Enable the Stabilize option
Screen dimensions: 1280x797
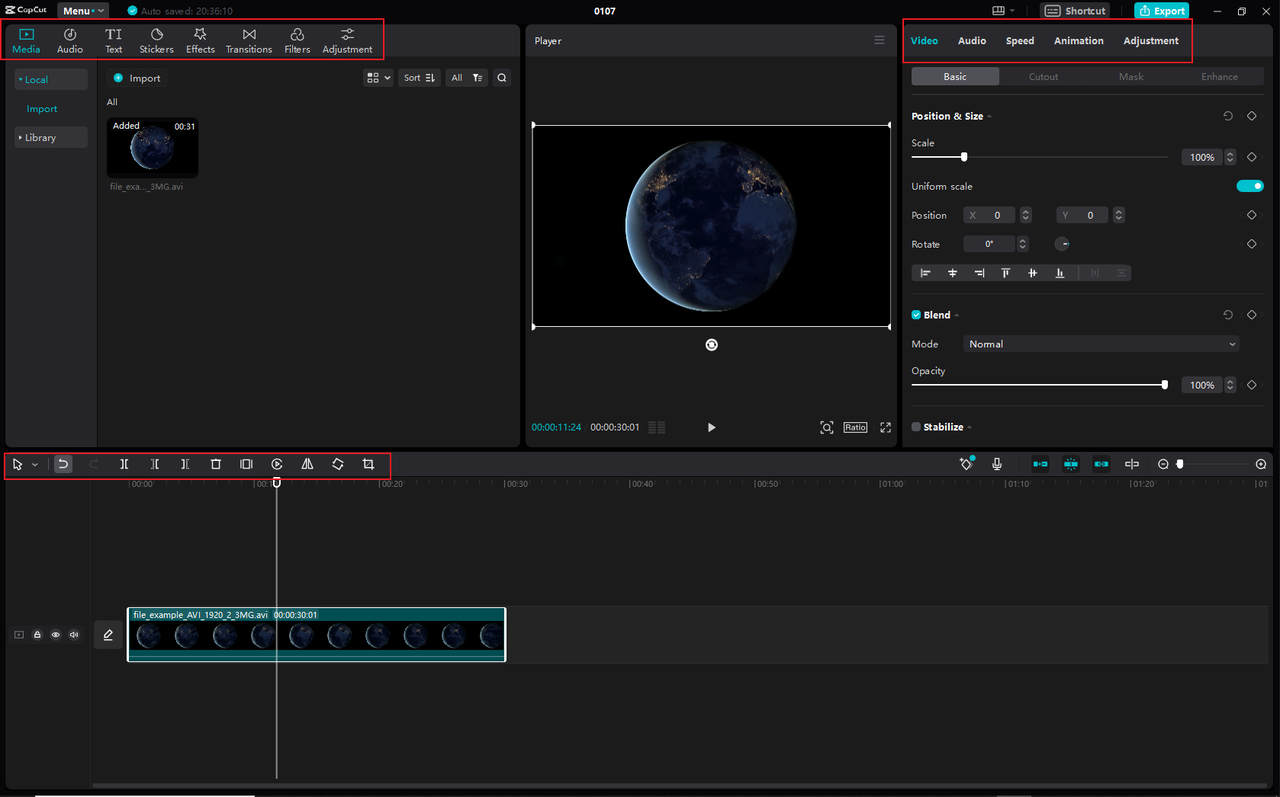(914, 427)
